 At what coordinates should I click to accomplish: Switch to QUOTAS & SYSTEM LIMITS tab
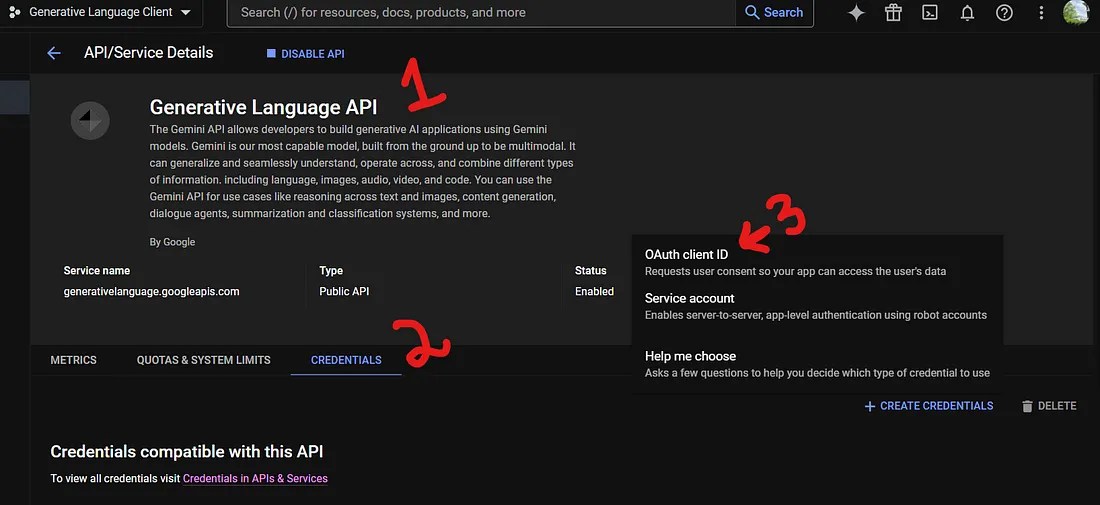203,360
